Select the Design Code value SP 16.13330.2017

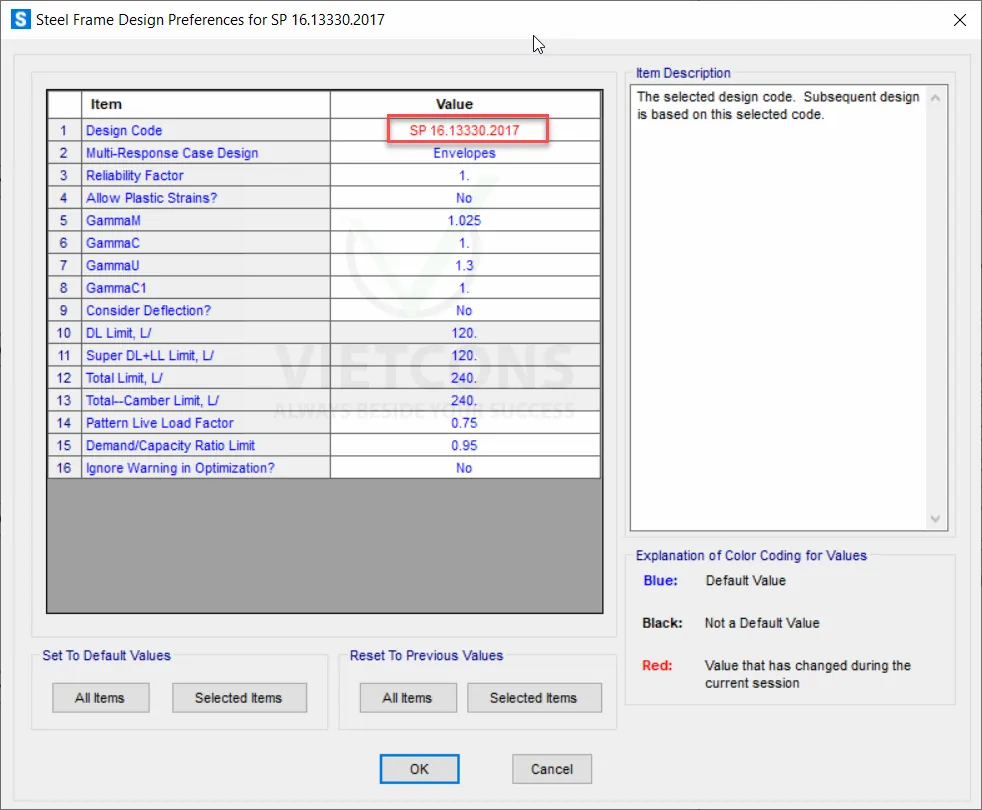coord(465,131)
